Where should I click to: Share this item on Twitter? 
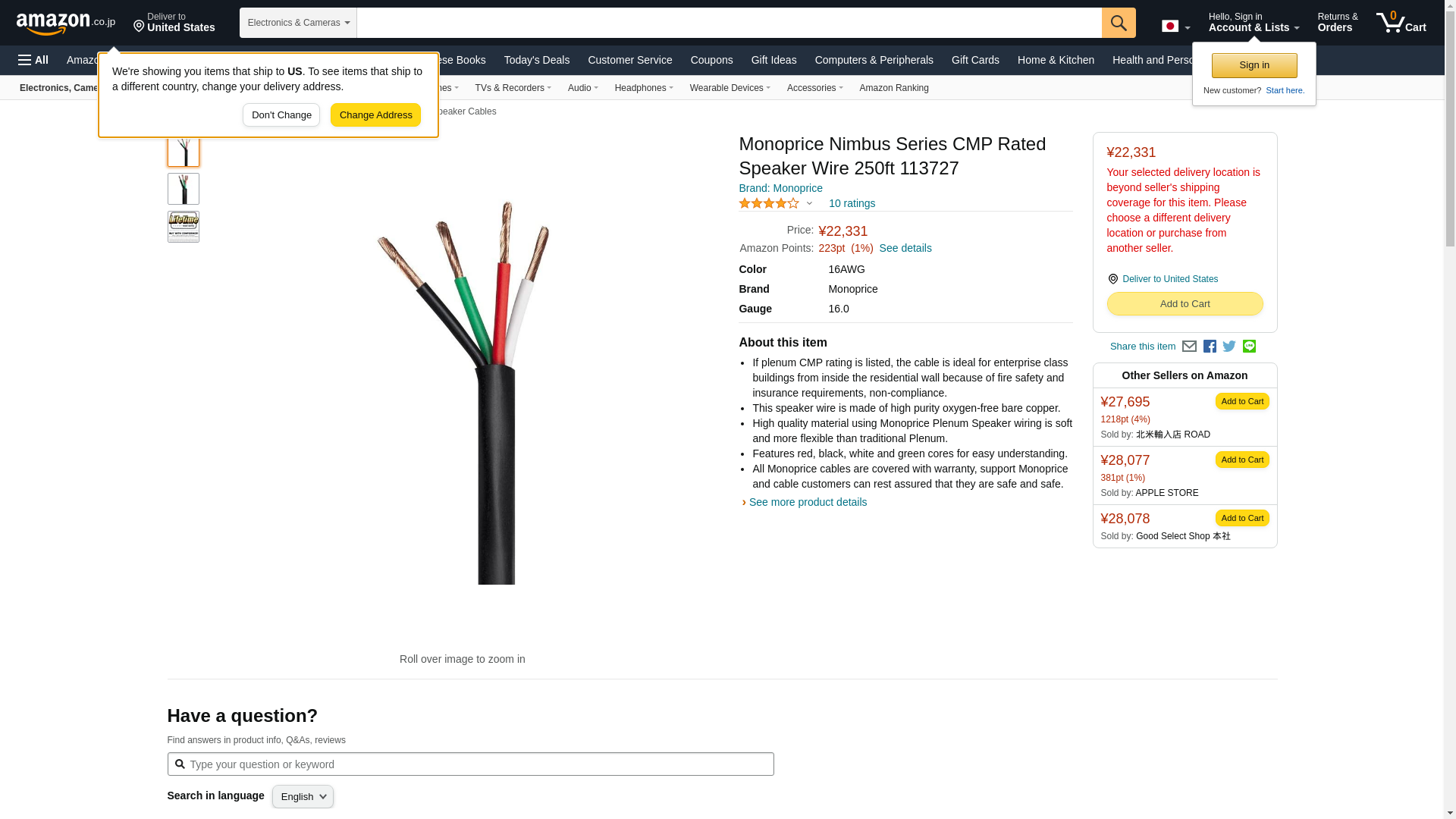pyautogui.click(x=1229, y=347)
